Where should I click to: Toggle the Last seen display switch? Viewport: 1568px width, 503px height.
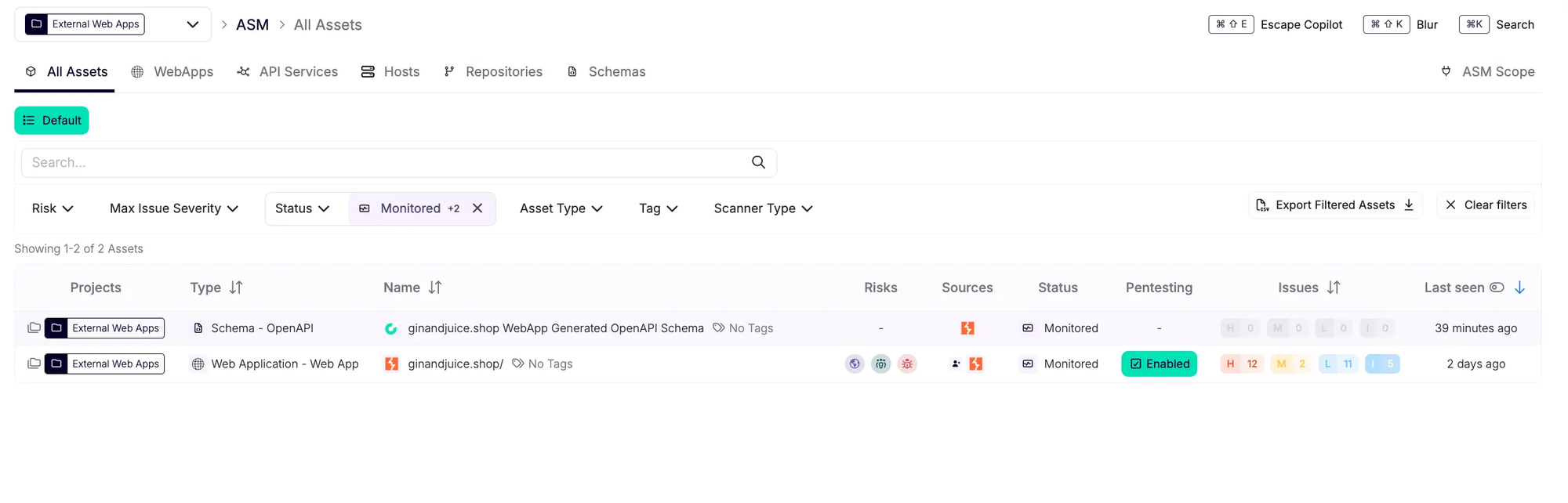coord(1497,288)
